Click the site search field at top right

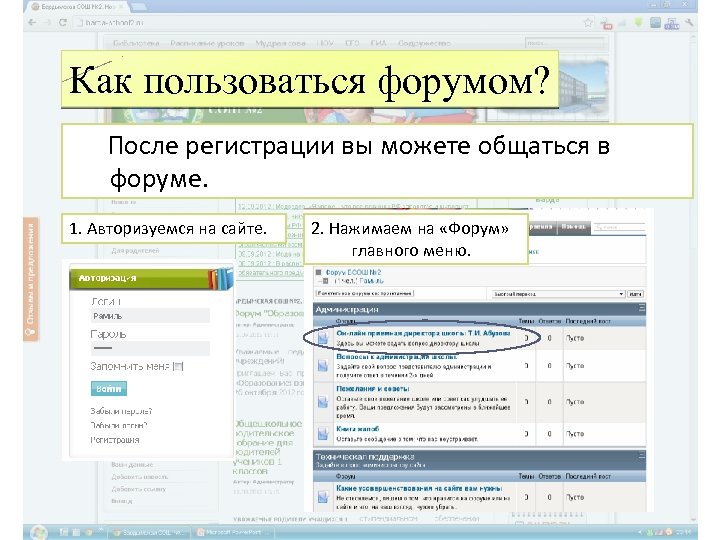click(564, 43)
